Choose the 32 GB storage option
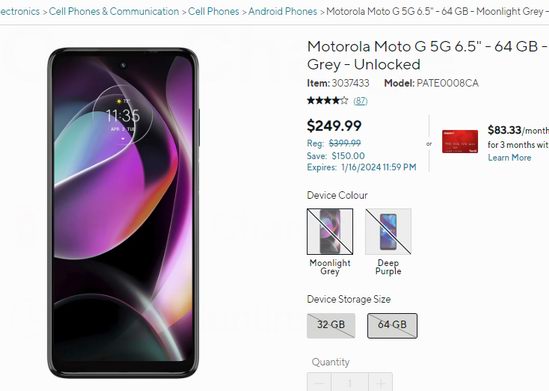This screenshot has height=391, width=549. (331, 326)
